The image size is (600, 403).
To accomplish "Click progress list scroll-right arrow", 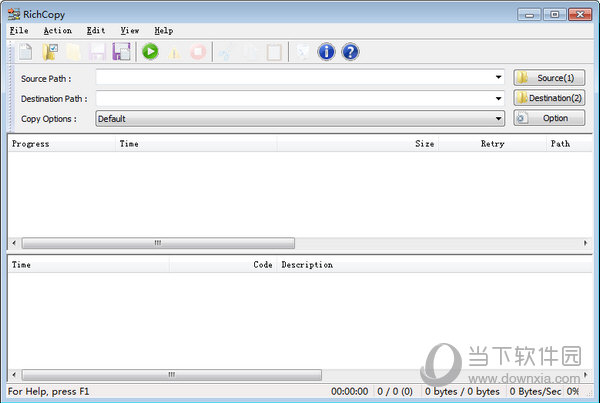I will point(585,243).
